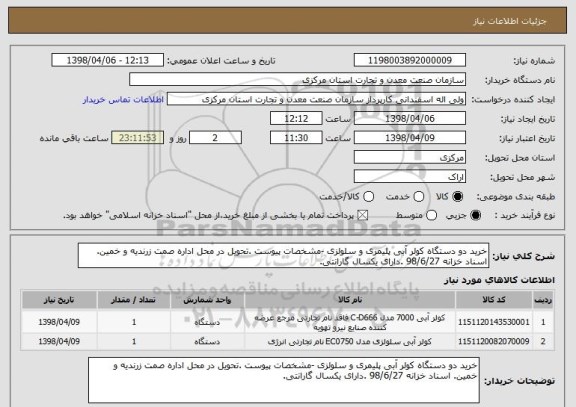This screenshot has width=576, height=407.
Task: Click quantity cell of row 1
Action: (x=134, y=322)
